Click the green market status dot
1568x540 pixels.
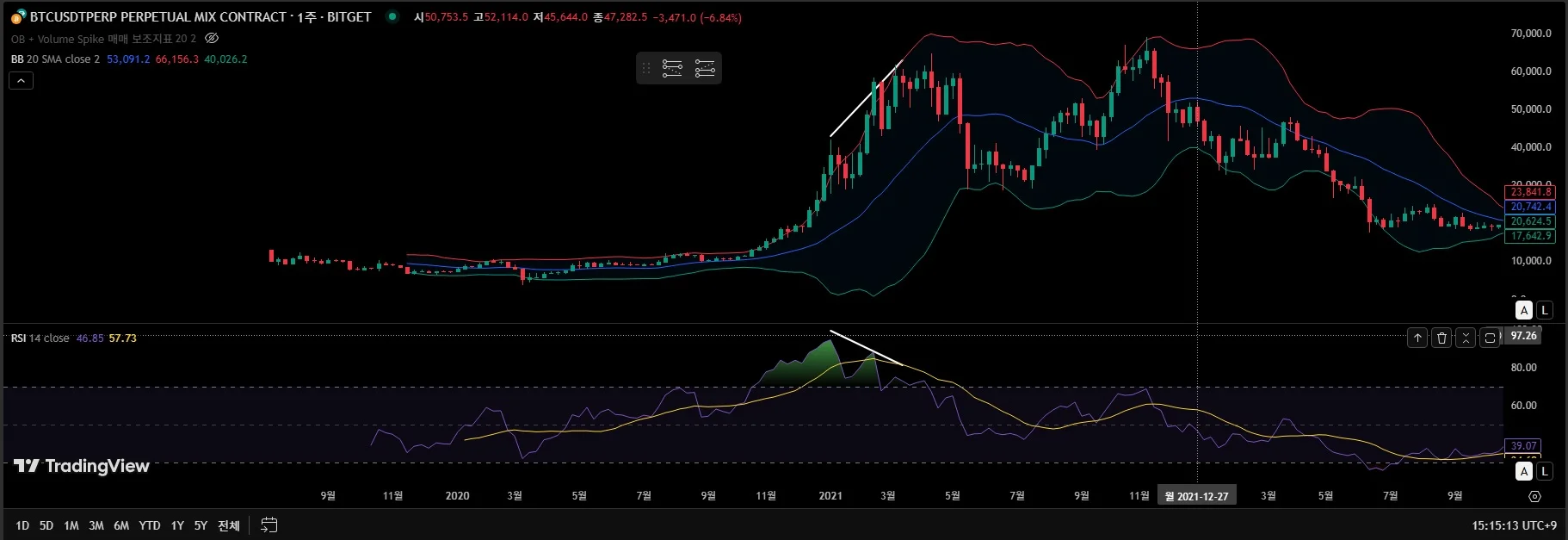tap(392, 16)
